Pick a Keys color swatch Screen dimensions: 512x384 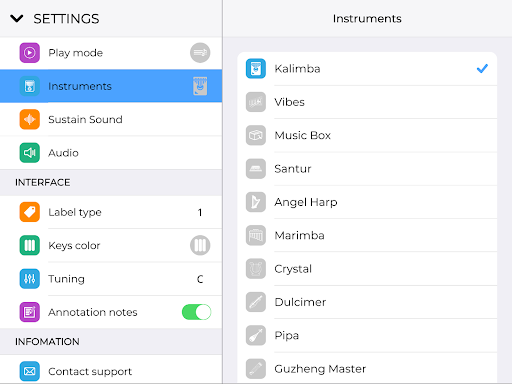coord(200,245)
